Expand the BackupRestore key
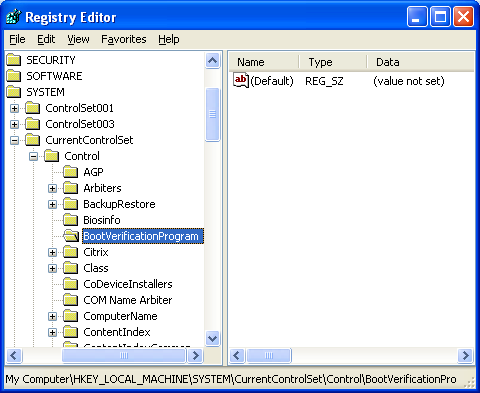The width and height of the screenshot is (480, 393). click(x=52, y=204)
